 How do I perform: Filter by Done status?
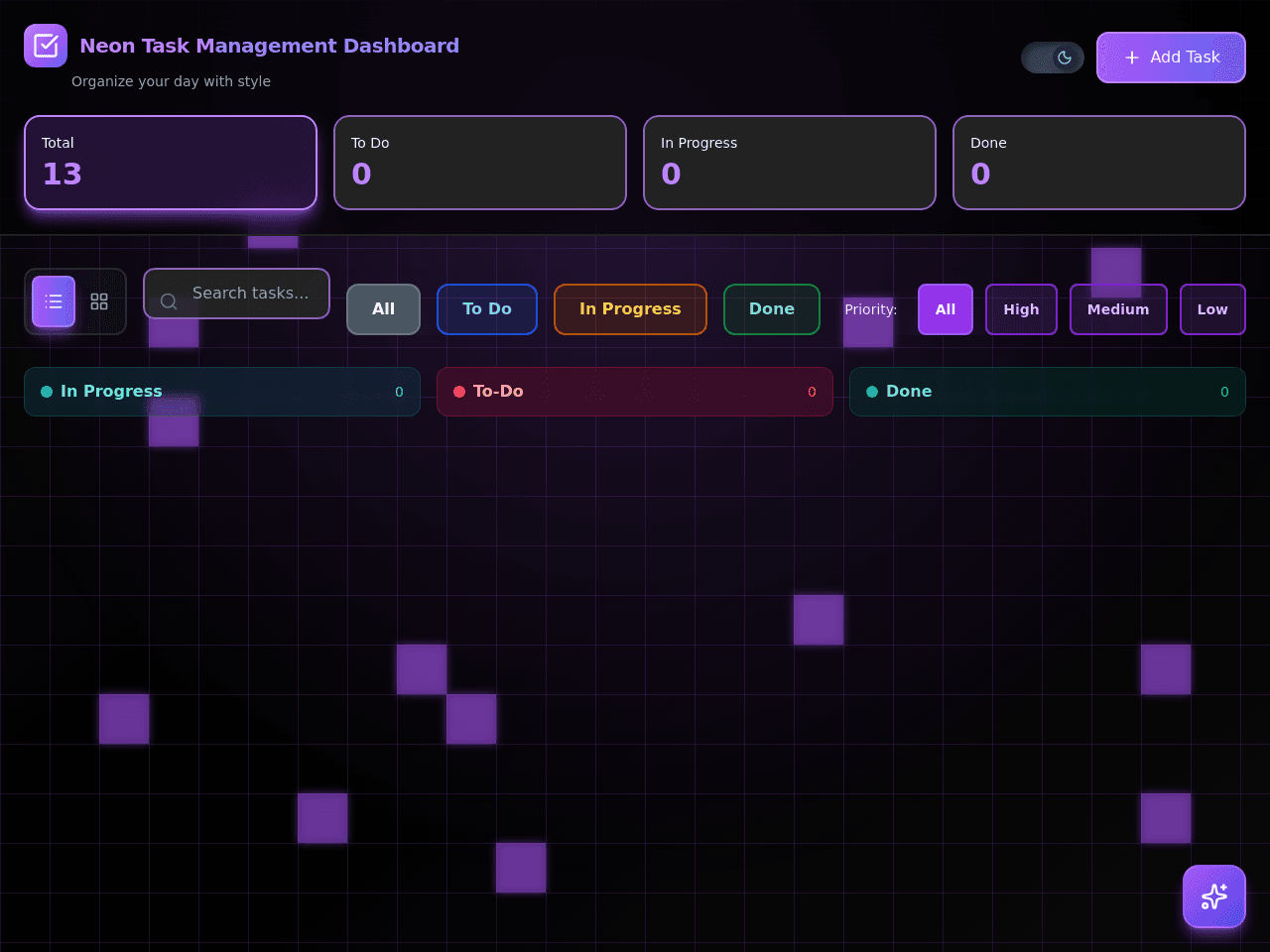pos(772,309)
